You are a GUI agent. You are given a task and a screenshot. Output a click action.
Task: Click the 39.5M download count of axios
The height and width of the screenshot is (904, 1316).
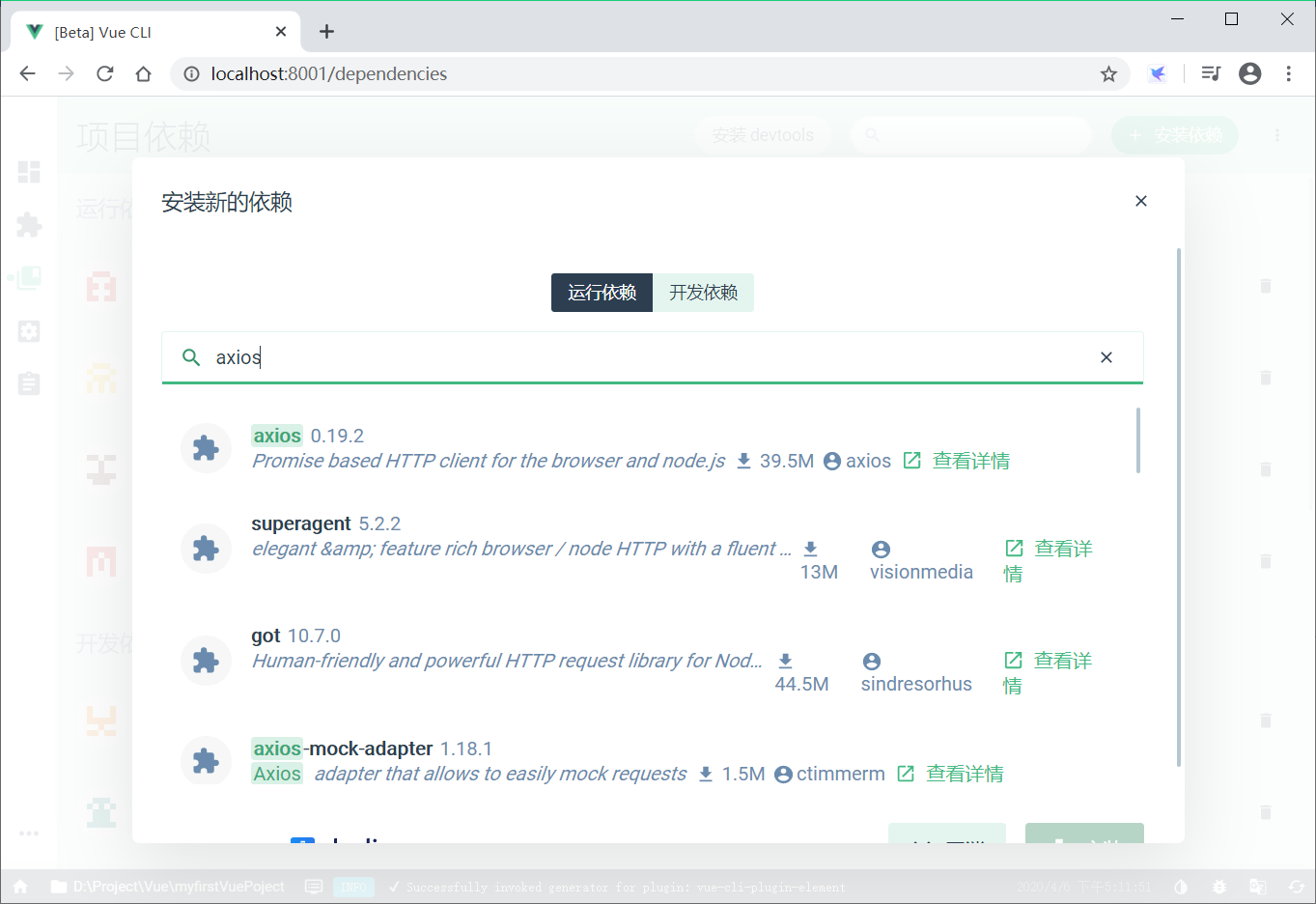click(x=786, y=461)
